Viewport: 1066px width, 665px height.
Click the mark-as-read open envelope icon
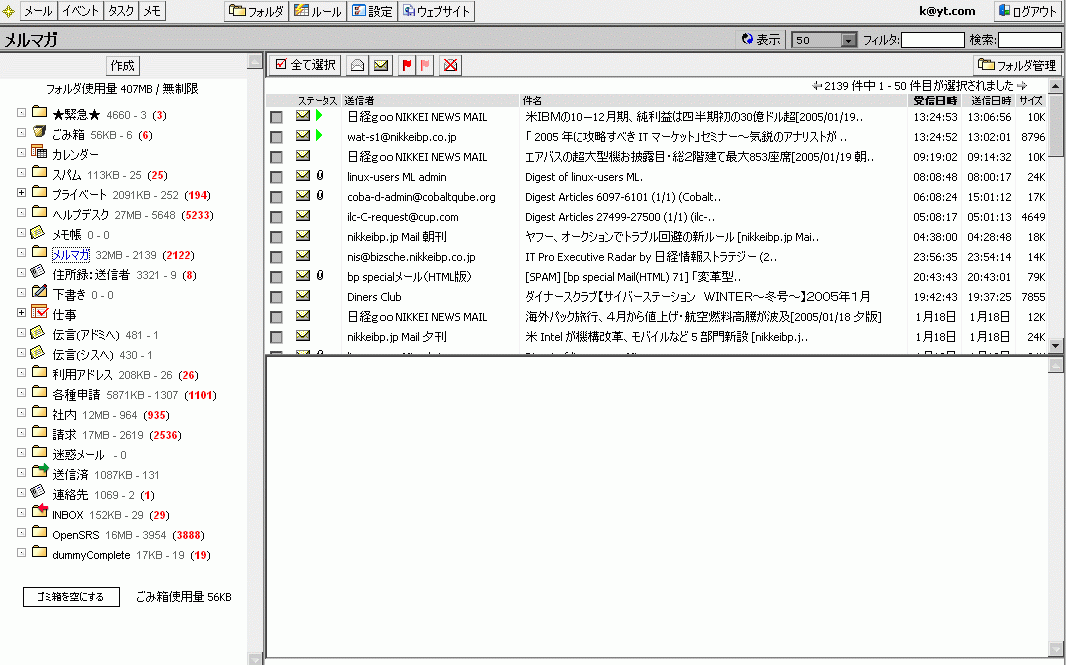(358, 66)
